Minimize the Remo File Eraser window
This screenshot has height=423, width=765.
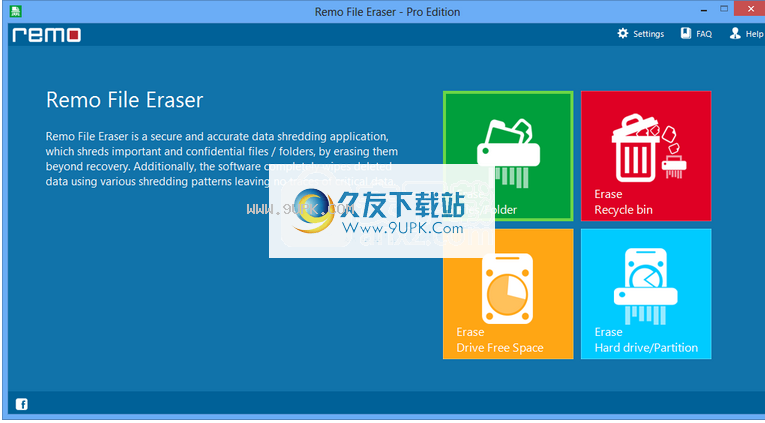point(704,10)
